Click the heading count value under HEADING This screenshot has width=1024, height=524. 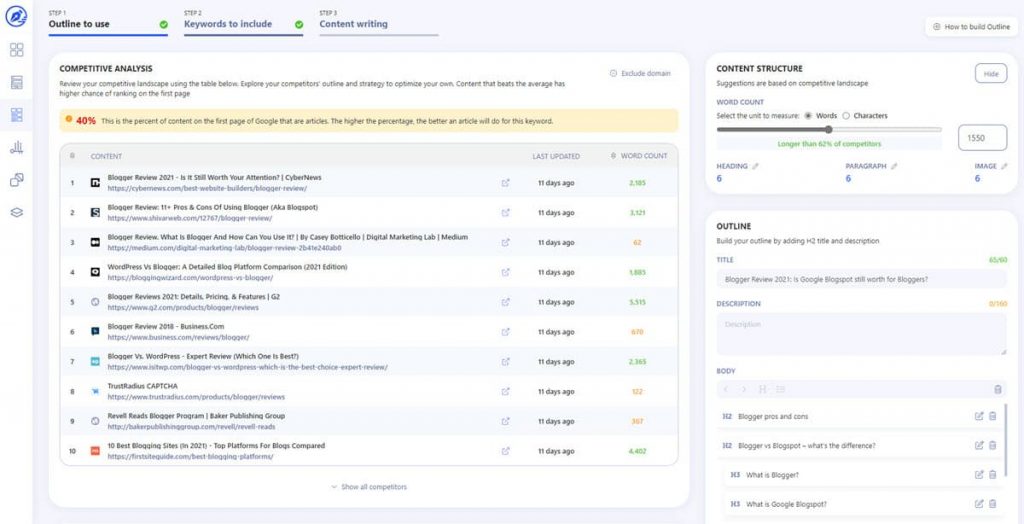(x=719, y=178)
